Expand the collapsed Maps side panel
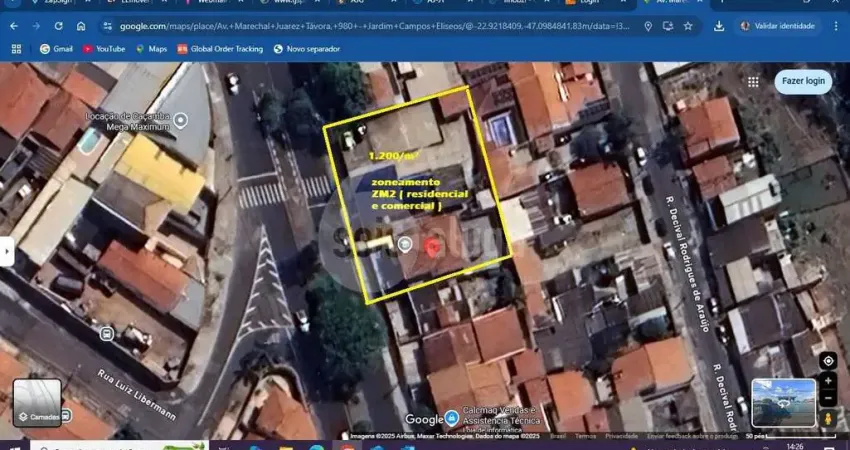 point(7,252)
